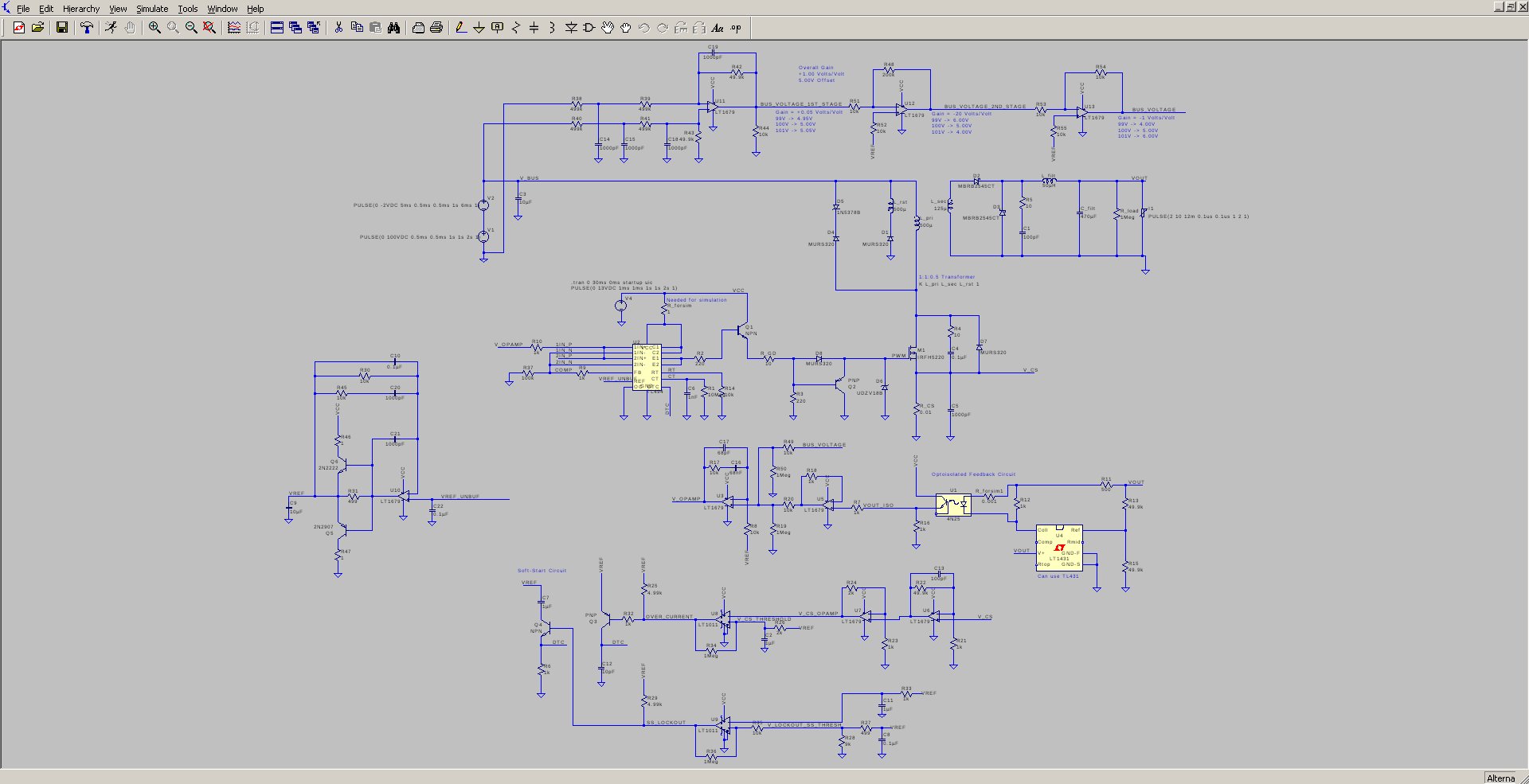Zoom in using the magnifier plus icon
Image resolution: width=1529 pixels, height=784 pixels.
[x=154, y=28]
